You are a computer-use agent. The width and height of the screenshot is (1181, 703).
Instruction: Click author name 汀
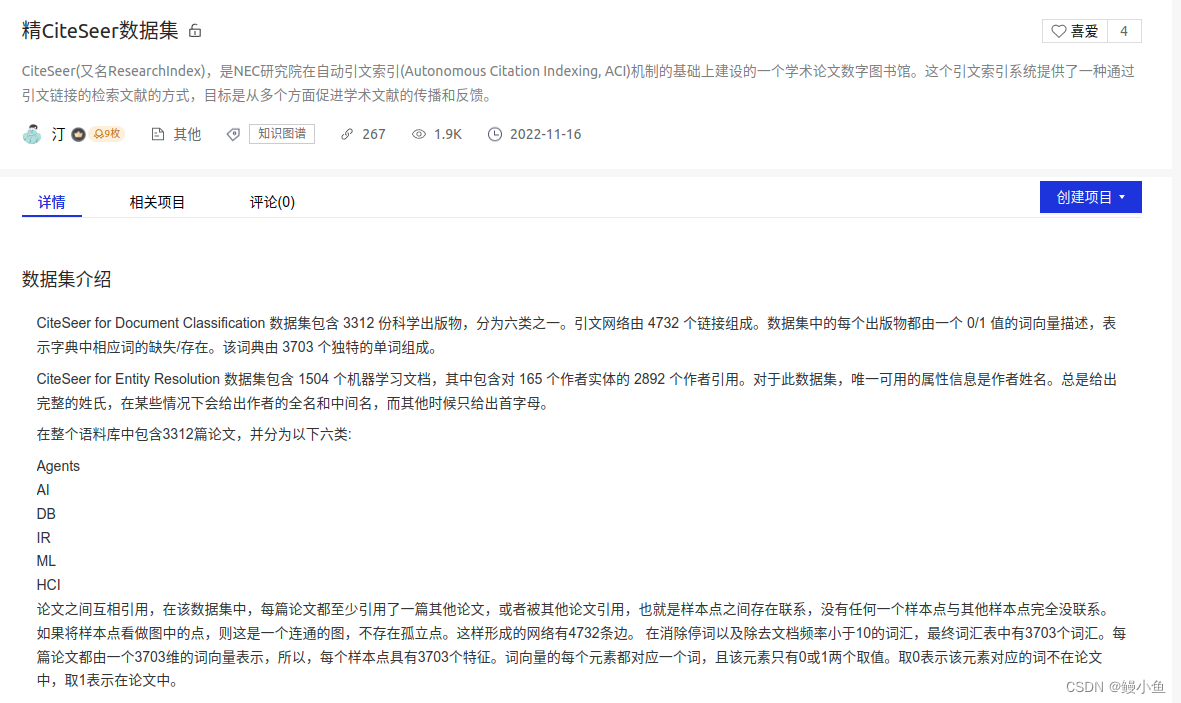58,134
